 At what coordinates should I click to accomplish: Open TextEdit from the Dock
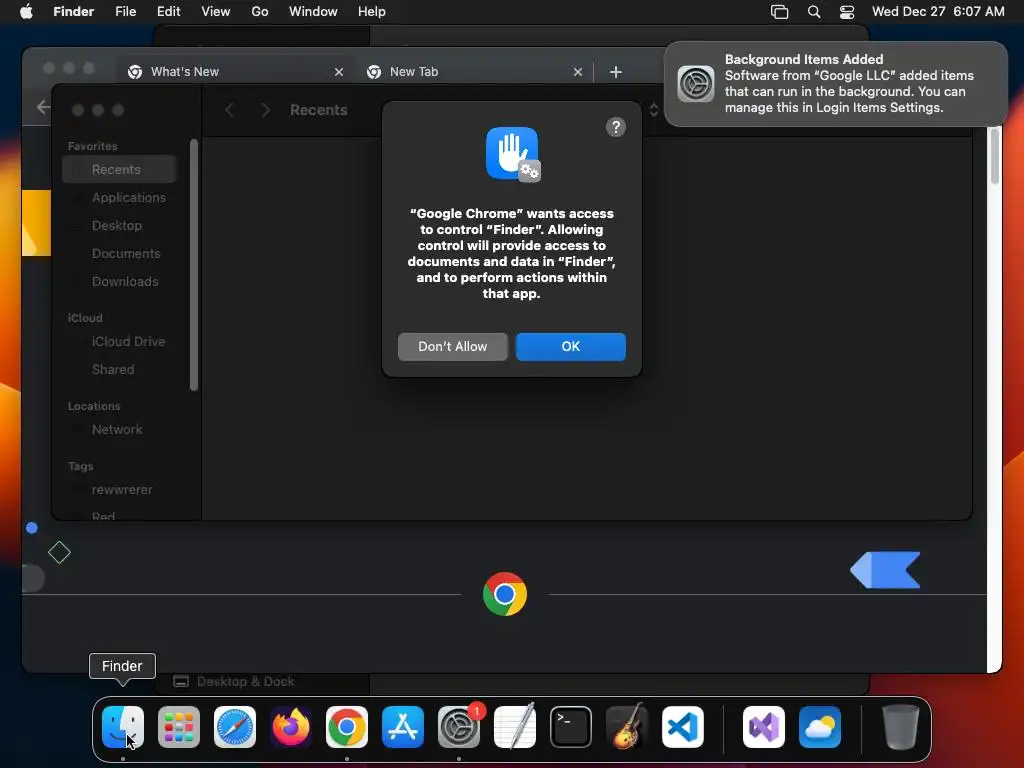click(515, 727)
